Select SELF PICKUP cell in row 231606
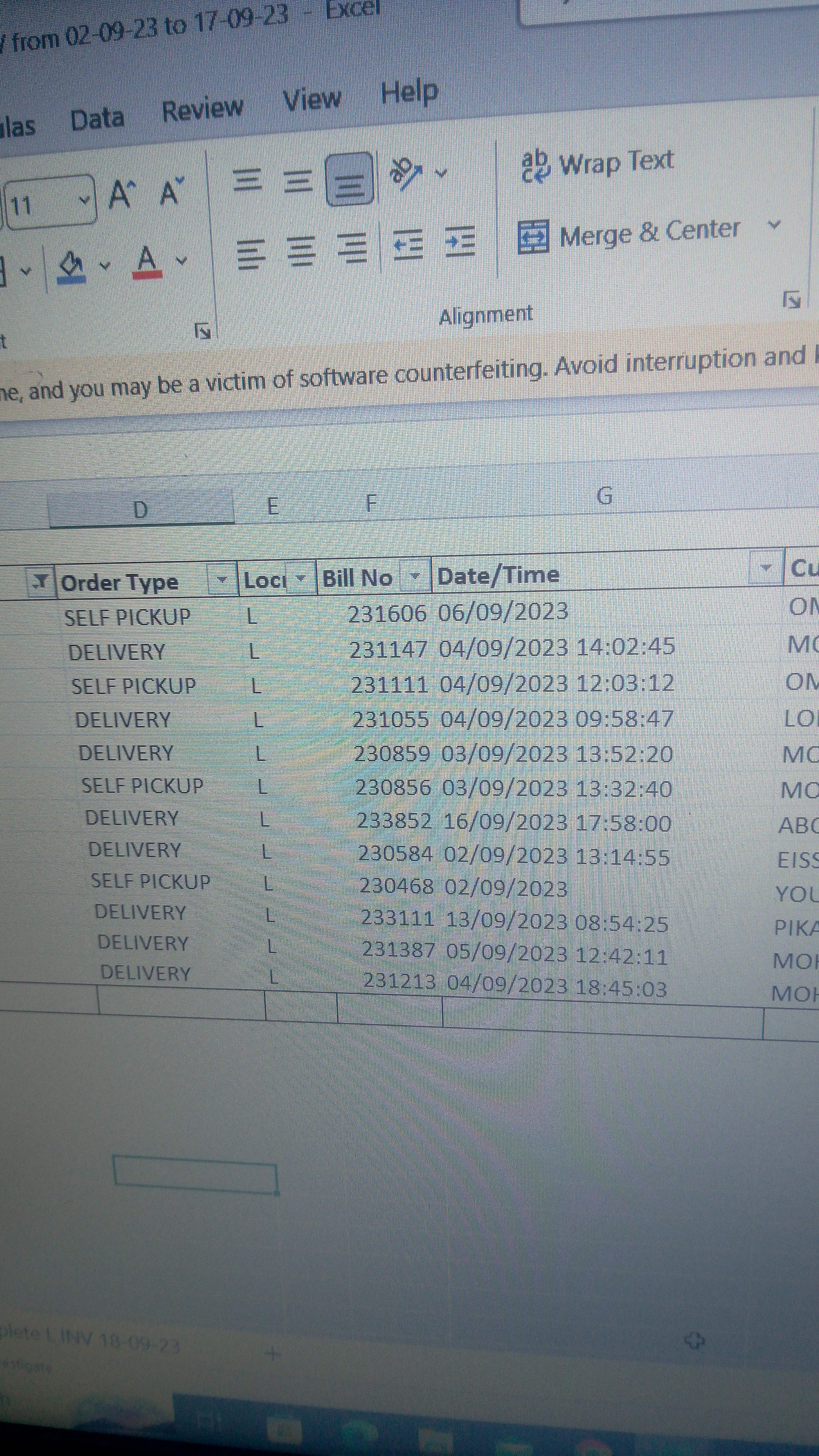Screen dimensions: 819x1456 click(127, 617)
